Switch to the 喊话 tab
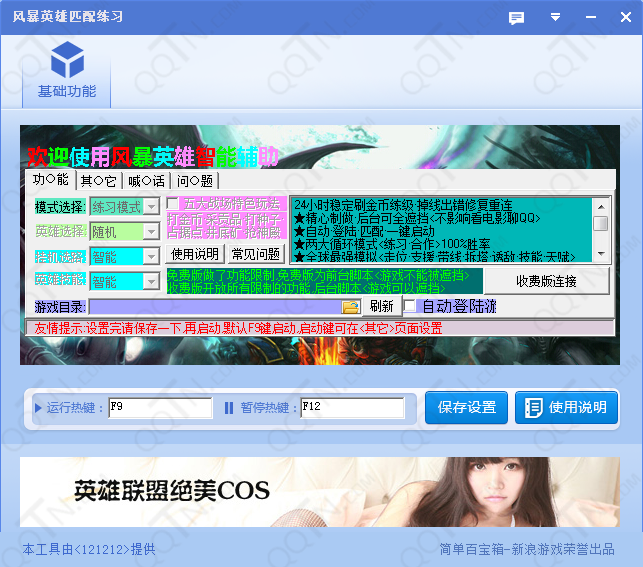Image resolution: width=643 pixels, height=567 pixels. pos(146,181)
